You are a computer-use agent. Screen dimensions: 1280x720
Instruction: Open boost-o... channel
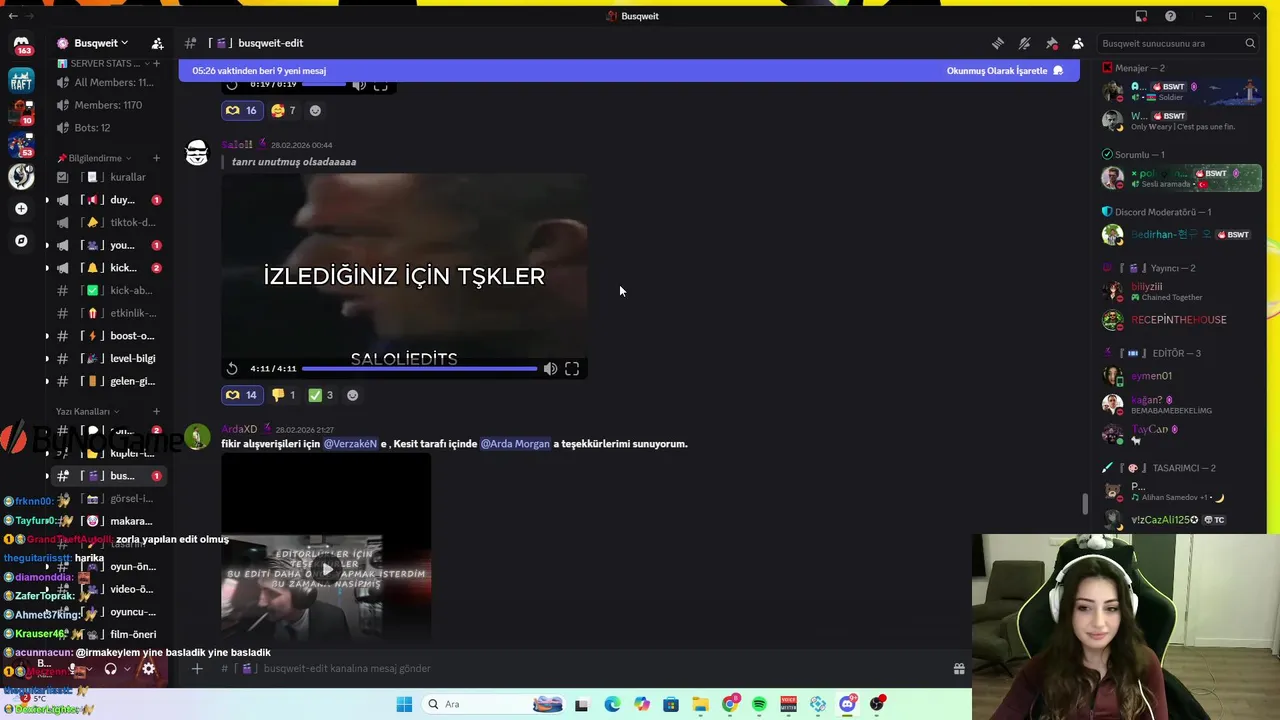pos(108,336)
